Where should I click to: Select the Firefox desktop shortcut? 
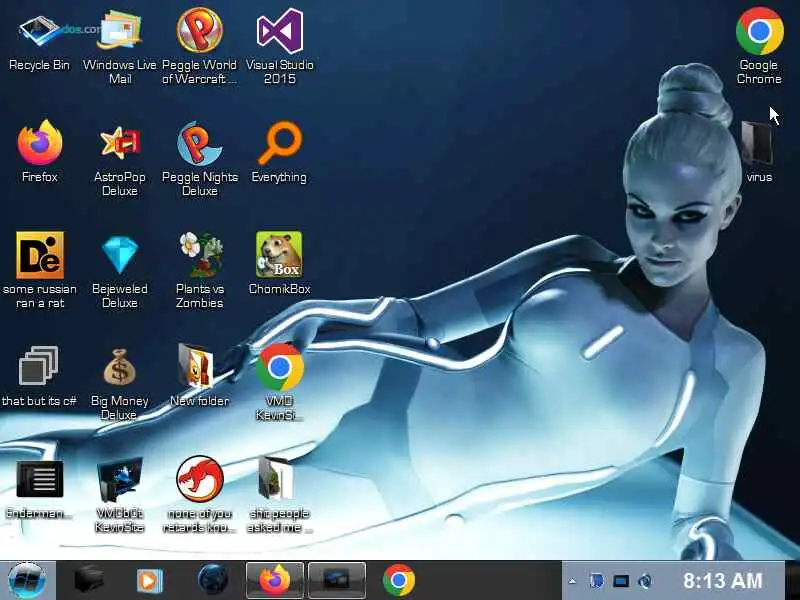(40, 151)
